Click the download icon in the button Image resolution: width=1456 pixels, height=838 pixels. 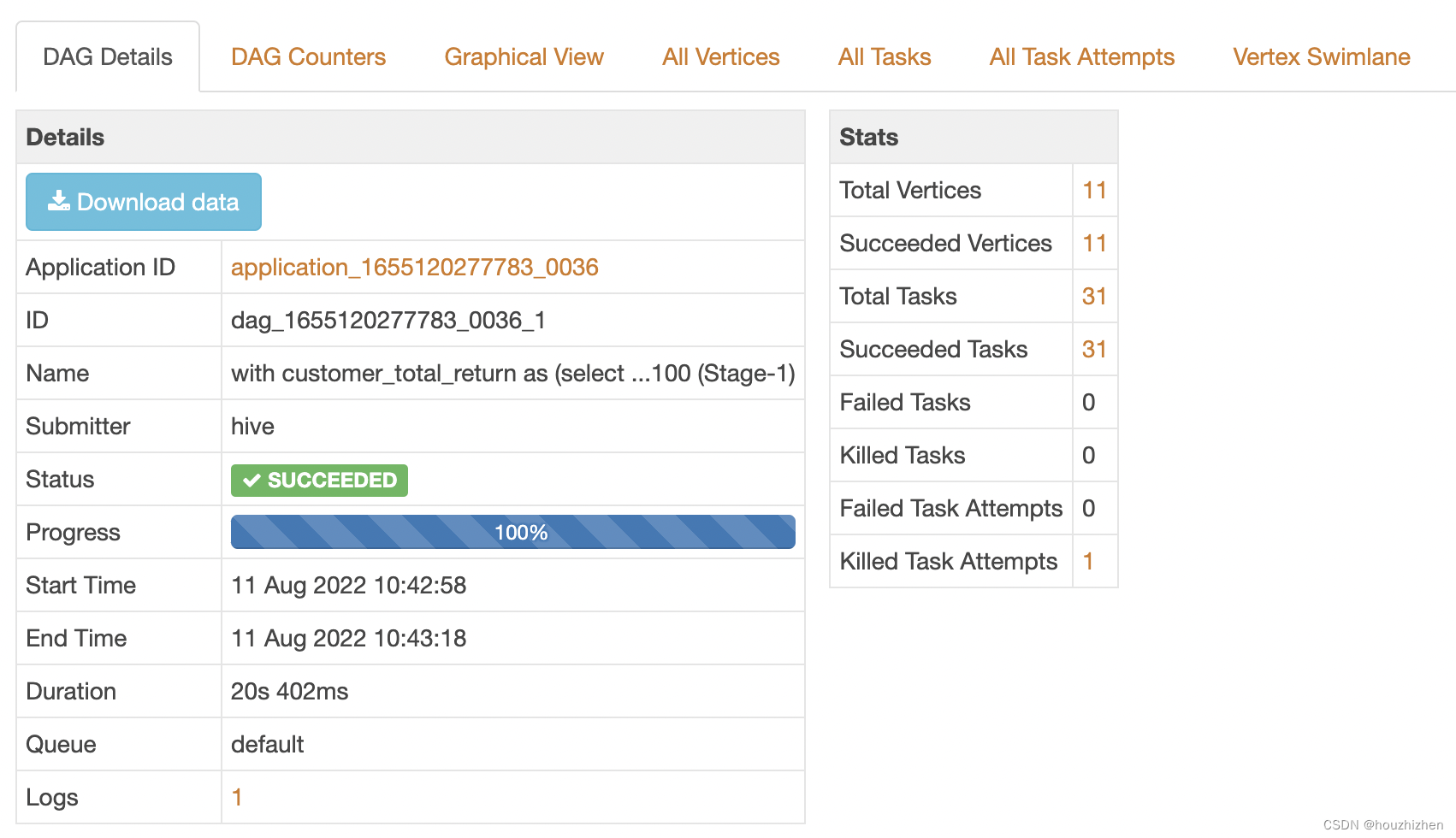tap(58, 202)
